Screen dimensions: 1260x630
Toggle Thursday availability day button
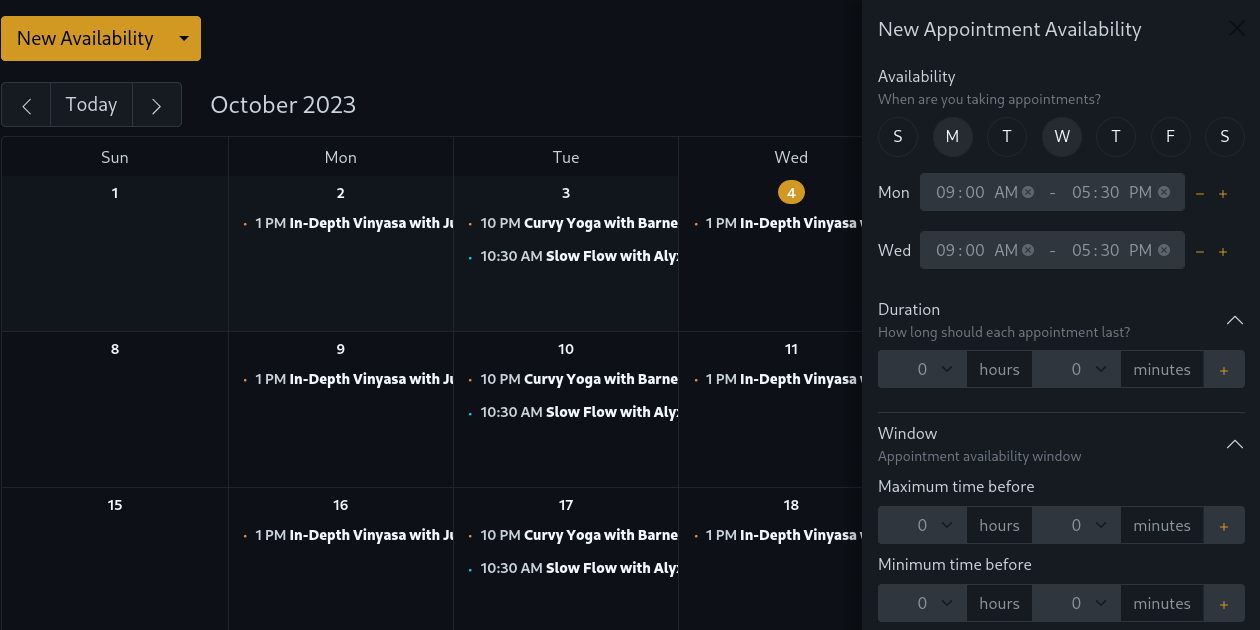click(1116, 136)
